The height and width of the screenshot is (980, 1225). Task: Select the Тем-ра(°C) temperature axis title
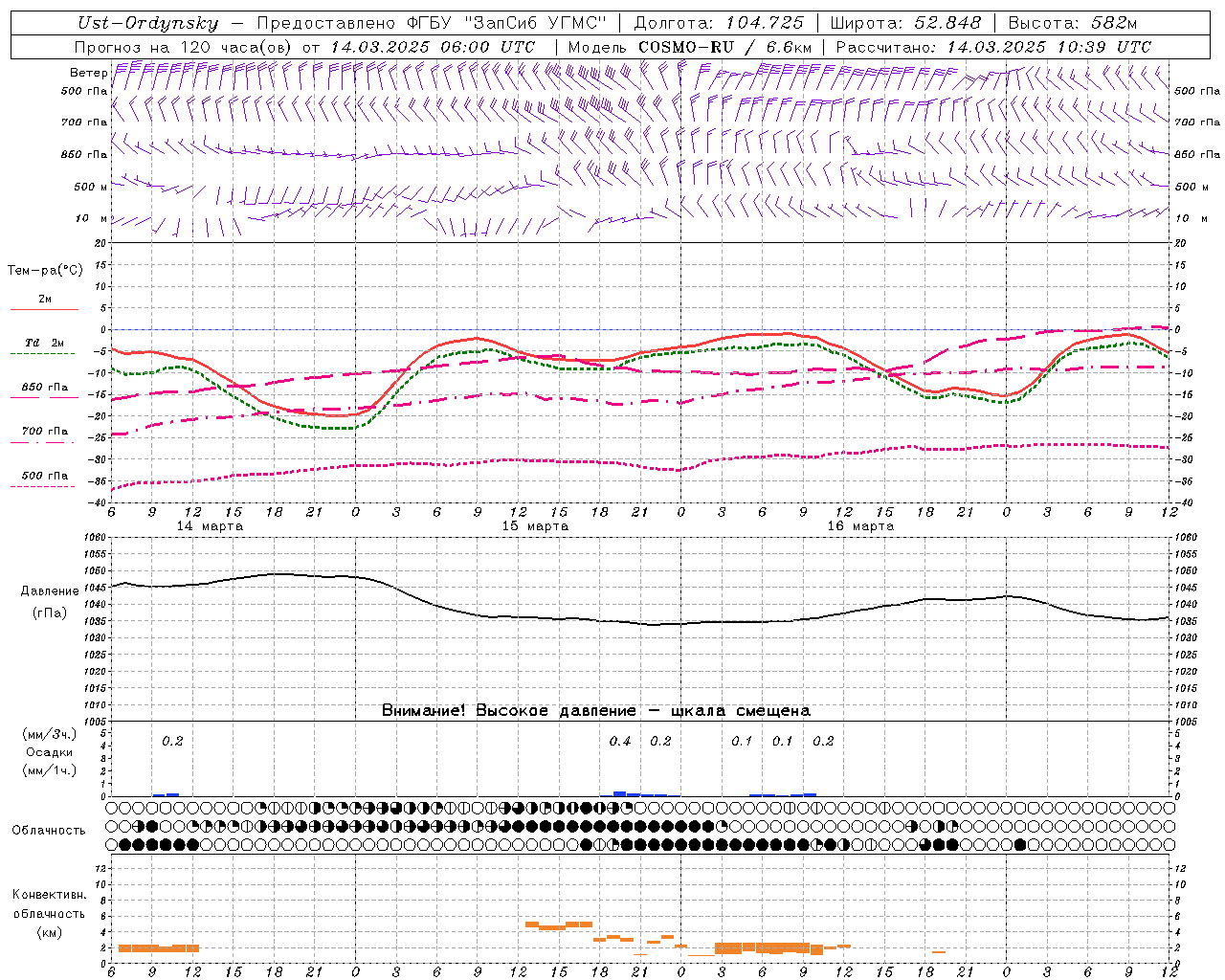tap(45, 271)
